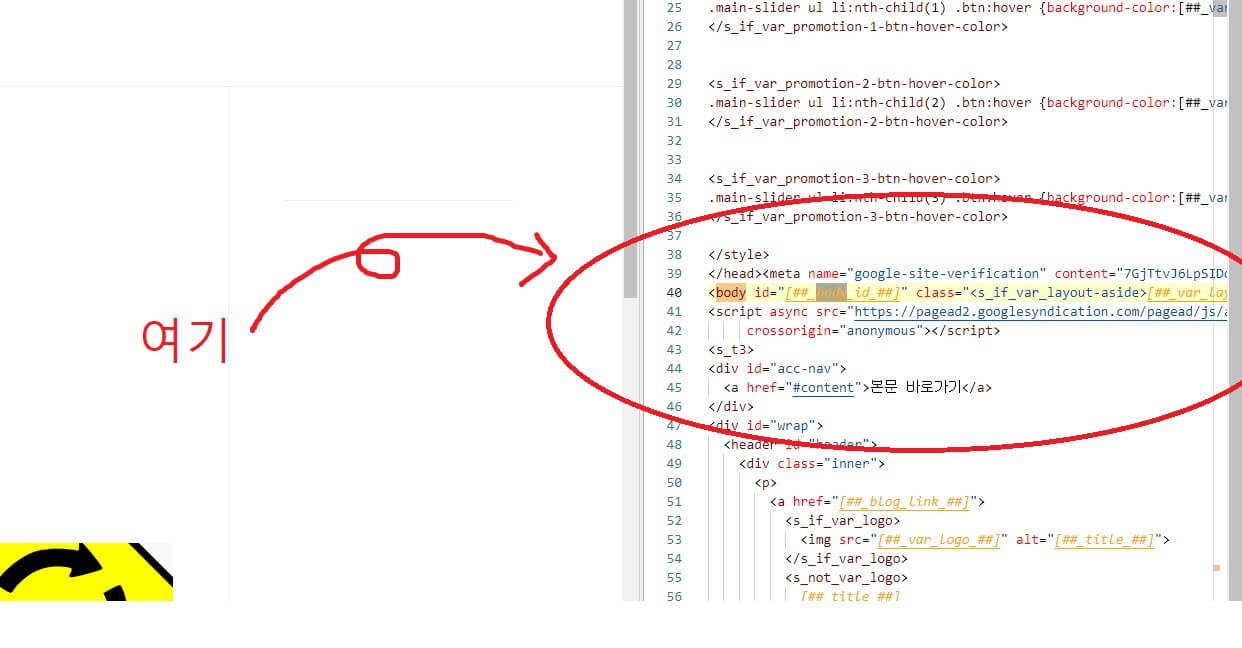Click the <script async tag on line 41
Image resolution: width=1242 pixels, height=648 pixels.
click(x=759, y=312)
